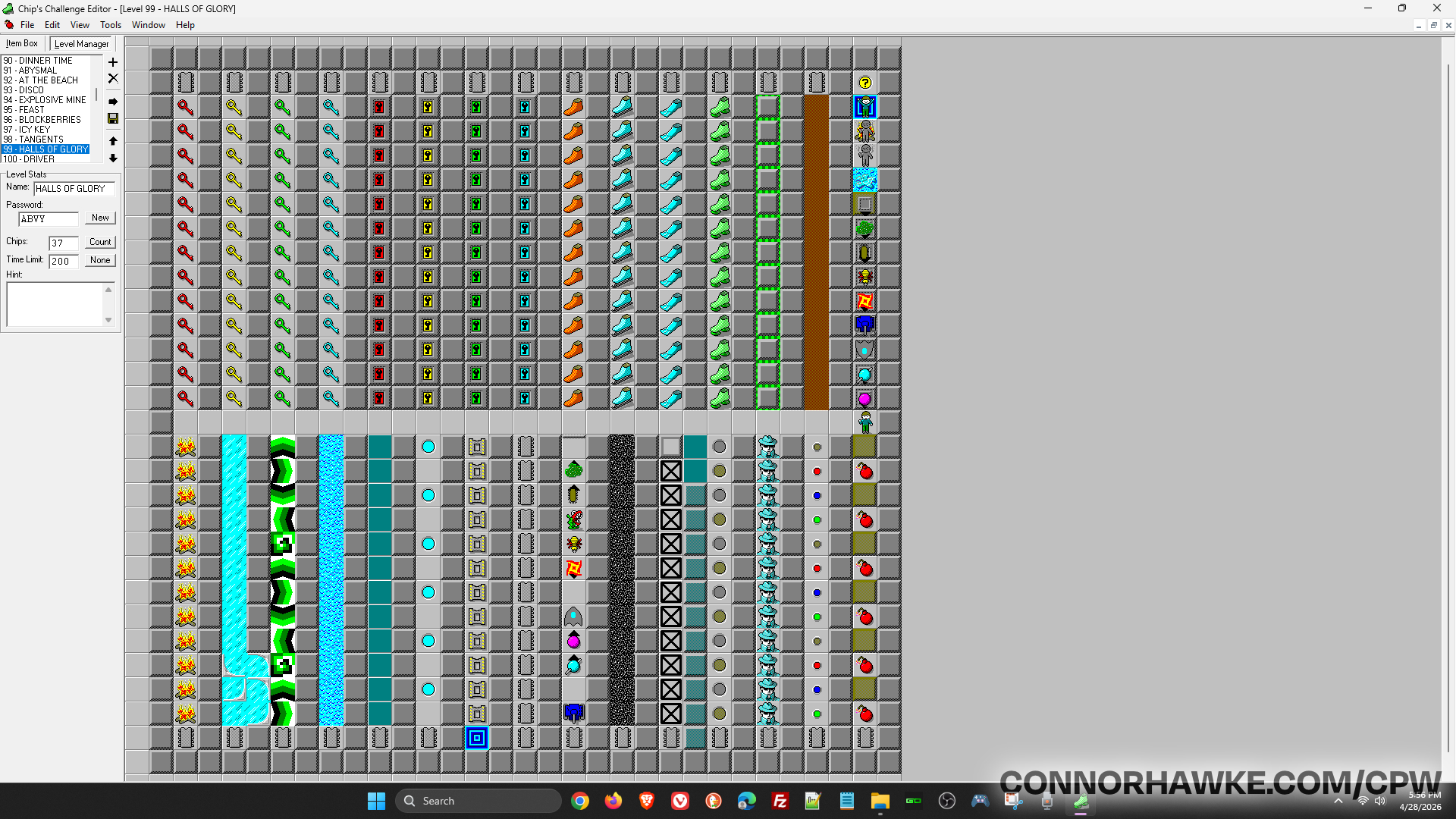Click the right arrow level icon
Viewport: 1456px width, 819px height.
(113, 102)
